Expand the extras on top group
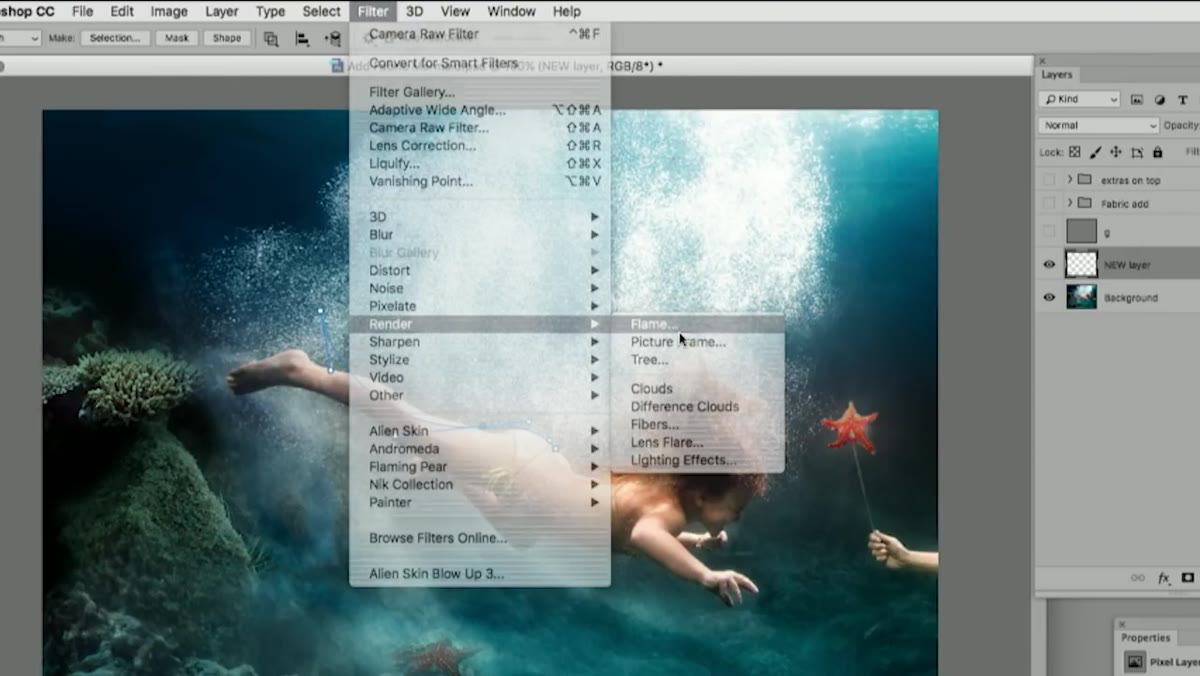The image size is (1200, 676). coord(1070,180)
